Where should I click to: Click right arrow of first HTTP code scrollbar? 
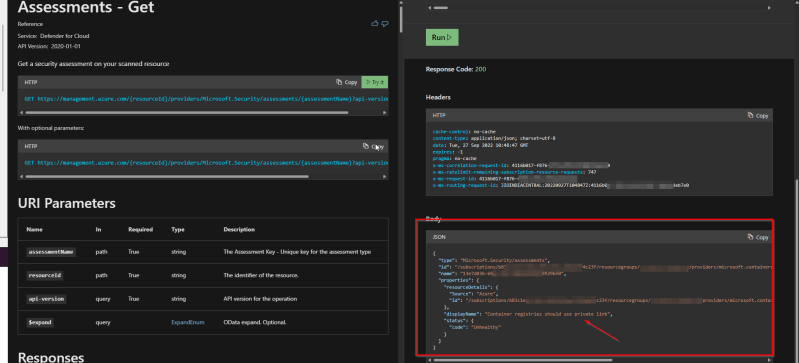[x=385, y=112]
